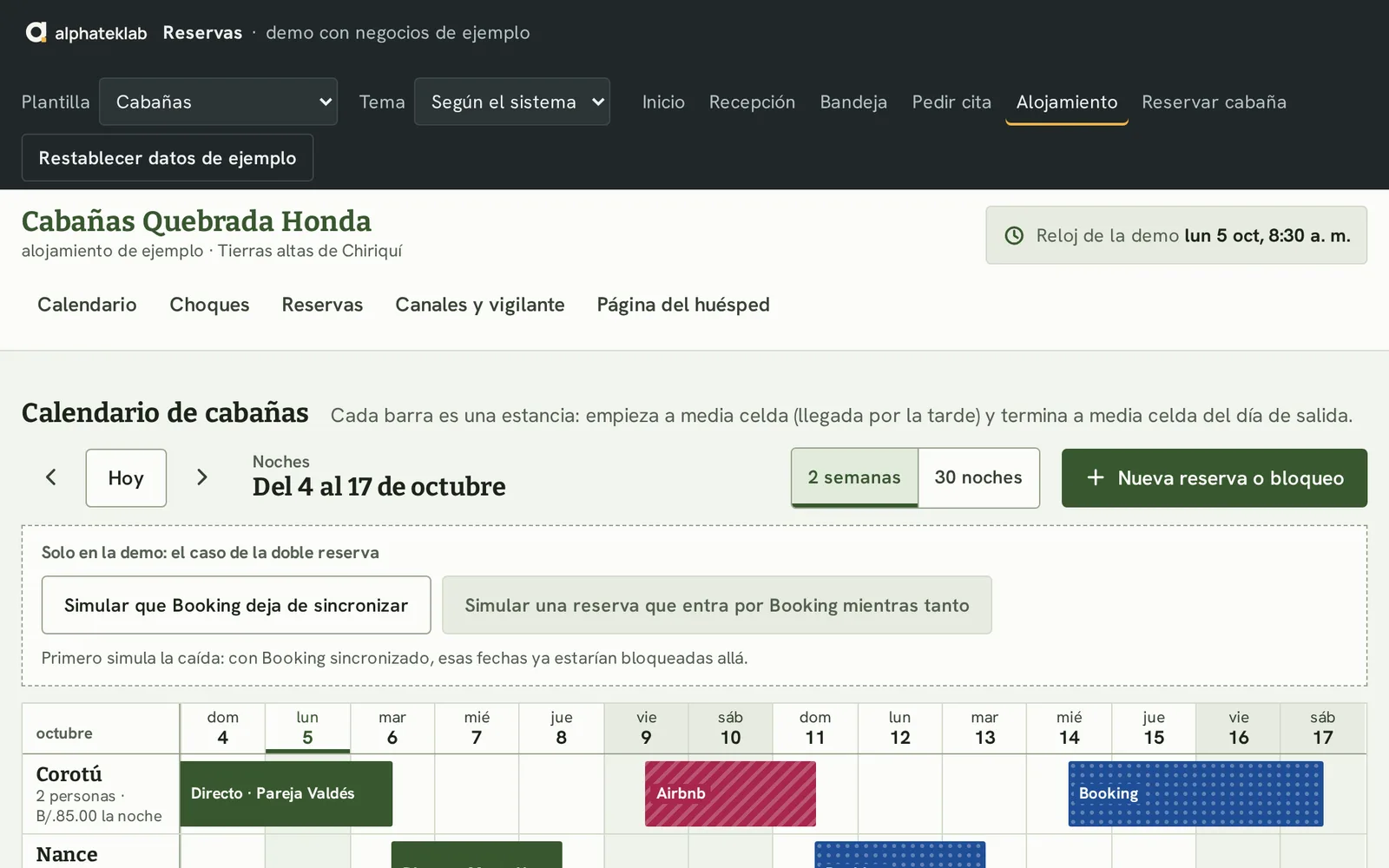Click the vie 16 day header
This screenshot has width=1389, height=868.
[x=1239, y=728]
